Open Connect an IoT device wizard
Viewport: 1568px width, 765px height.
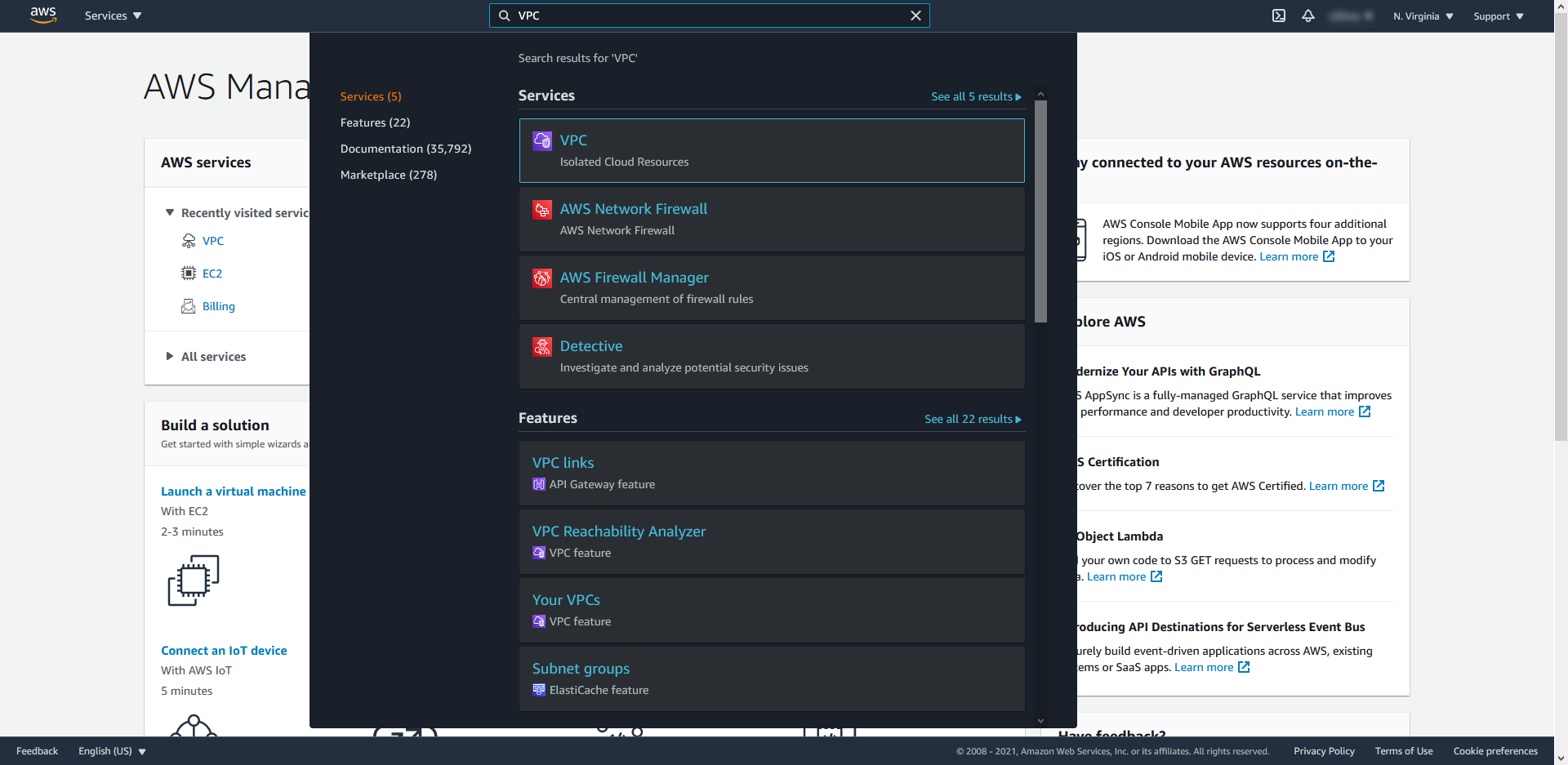[224, 651]
